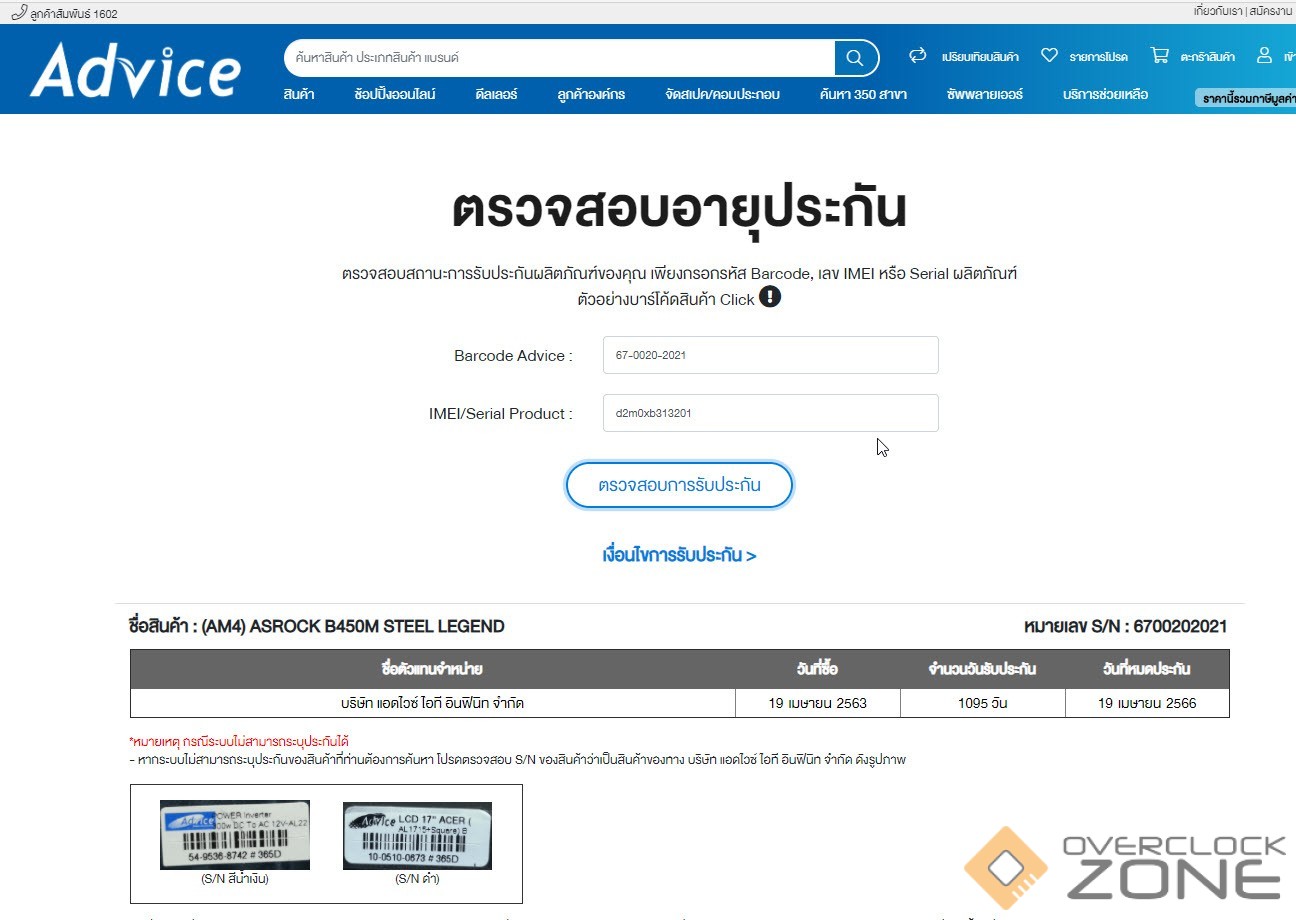
Task: Click the user account icon
Action: [x=1265, y=56]
